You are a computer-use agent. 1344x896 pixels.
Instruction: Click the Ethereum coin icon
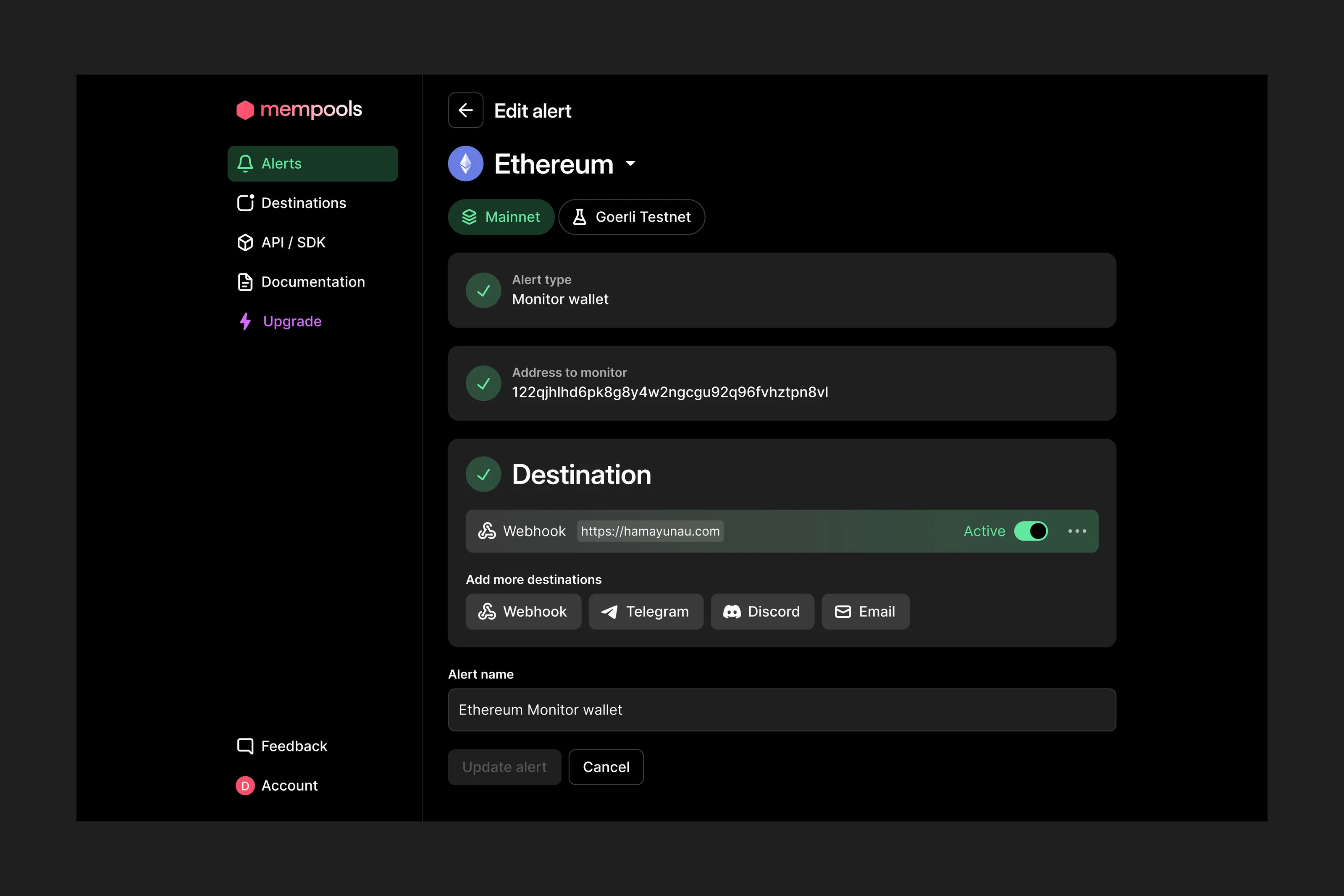[465, 164]
